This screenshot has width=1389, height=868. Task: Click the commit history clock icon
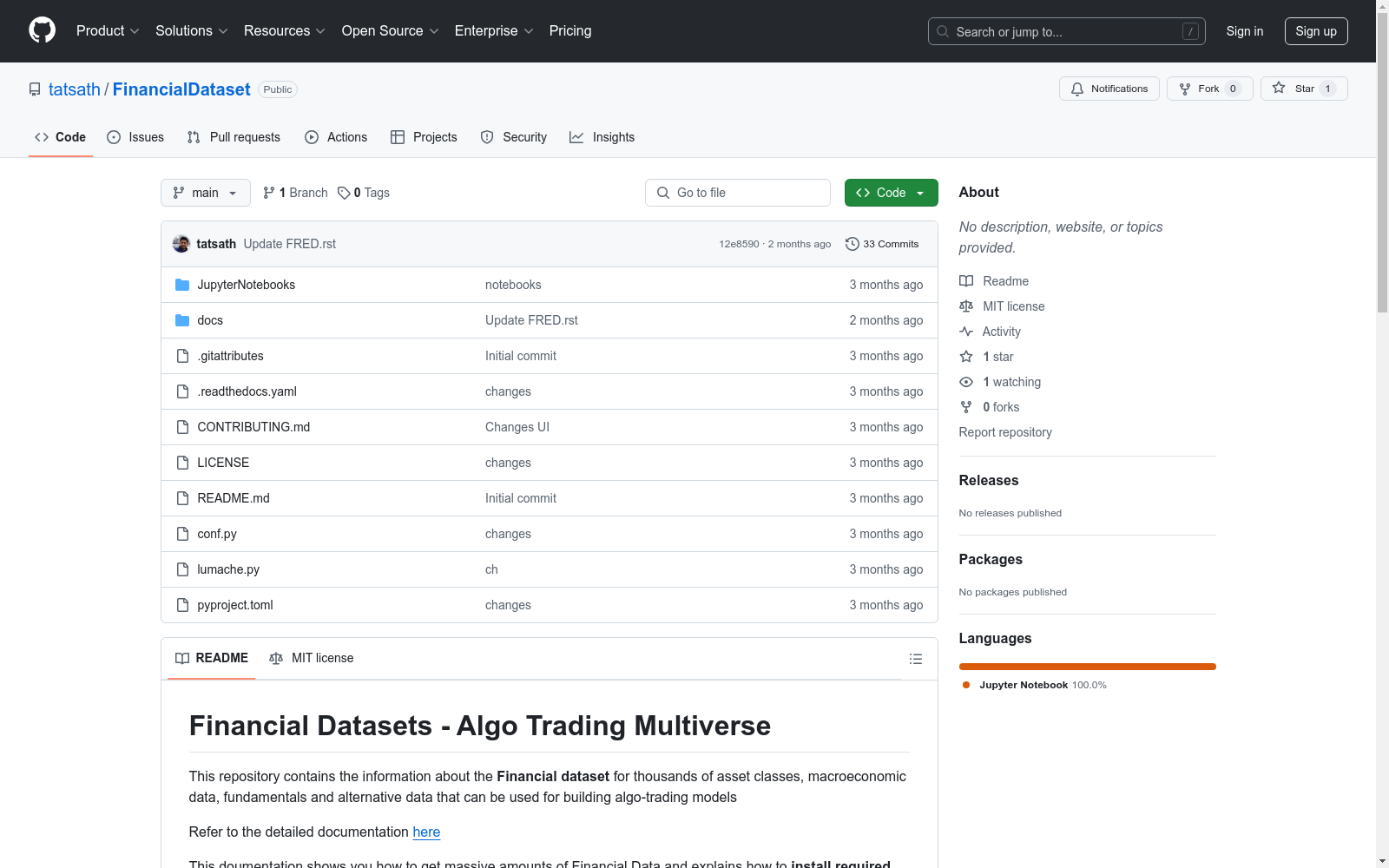(x=852, y=244)
